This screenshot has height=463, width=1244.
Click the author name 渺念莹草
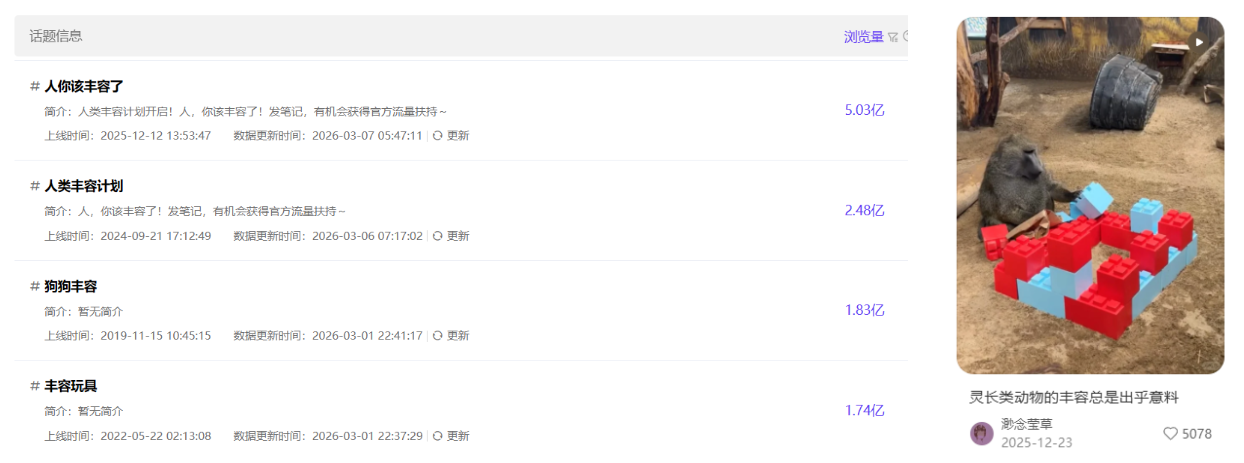point(1027,424)
